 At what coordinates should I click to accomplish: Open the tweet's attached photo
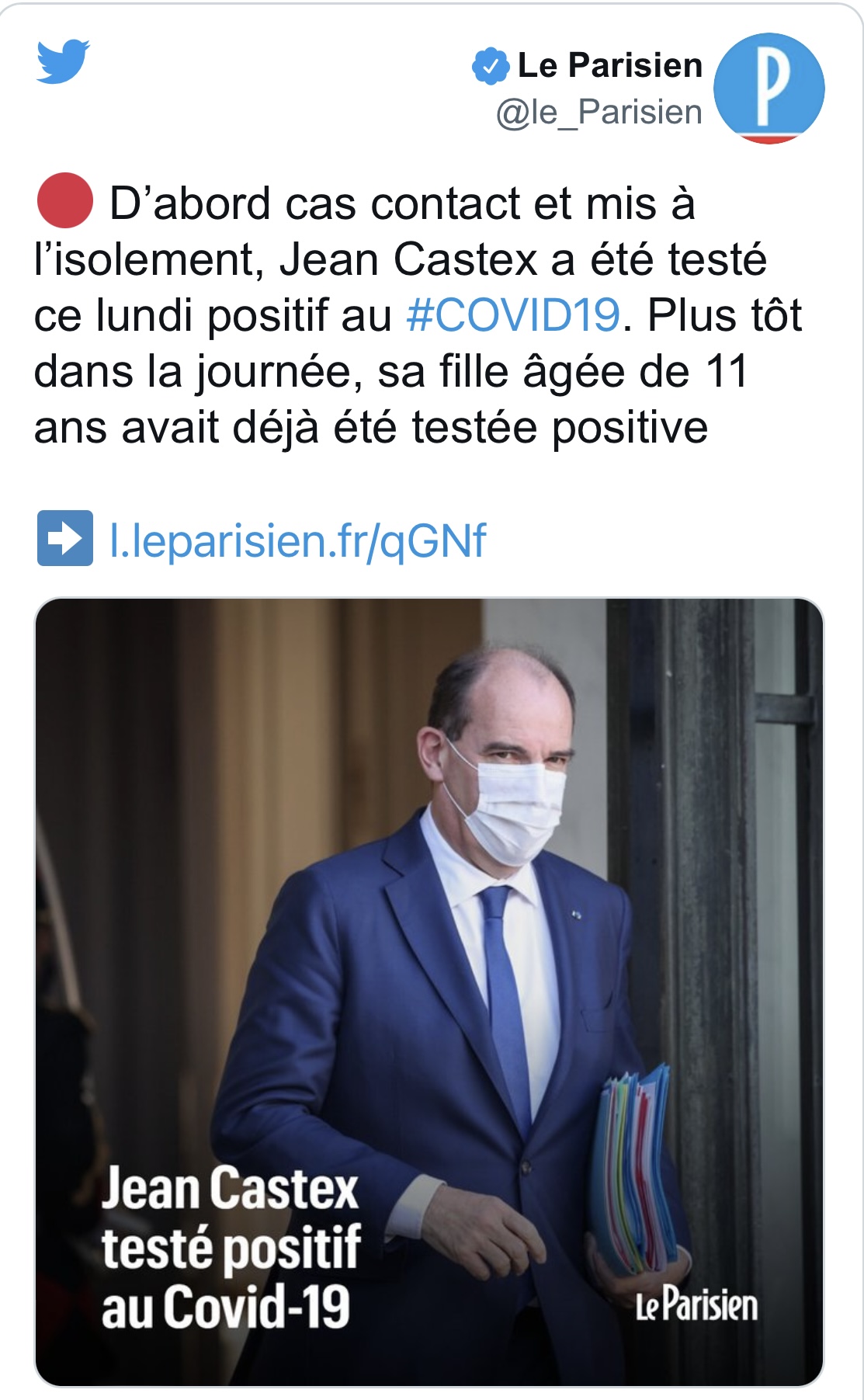tap(429, 992)
